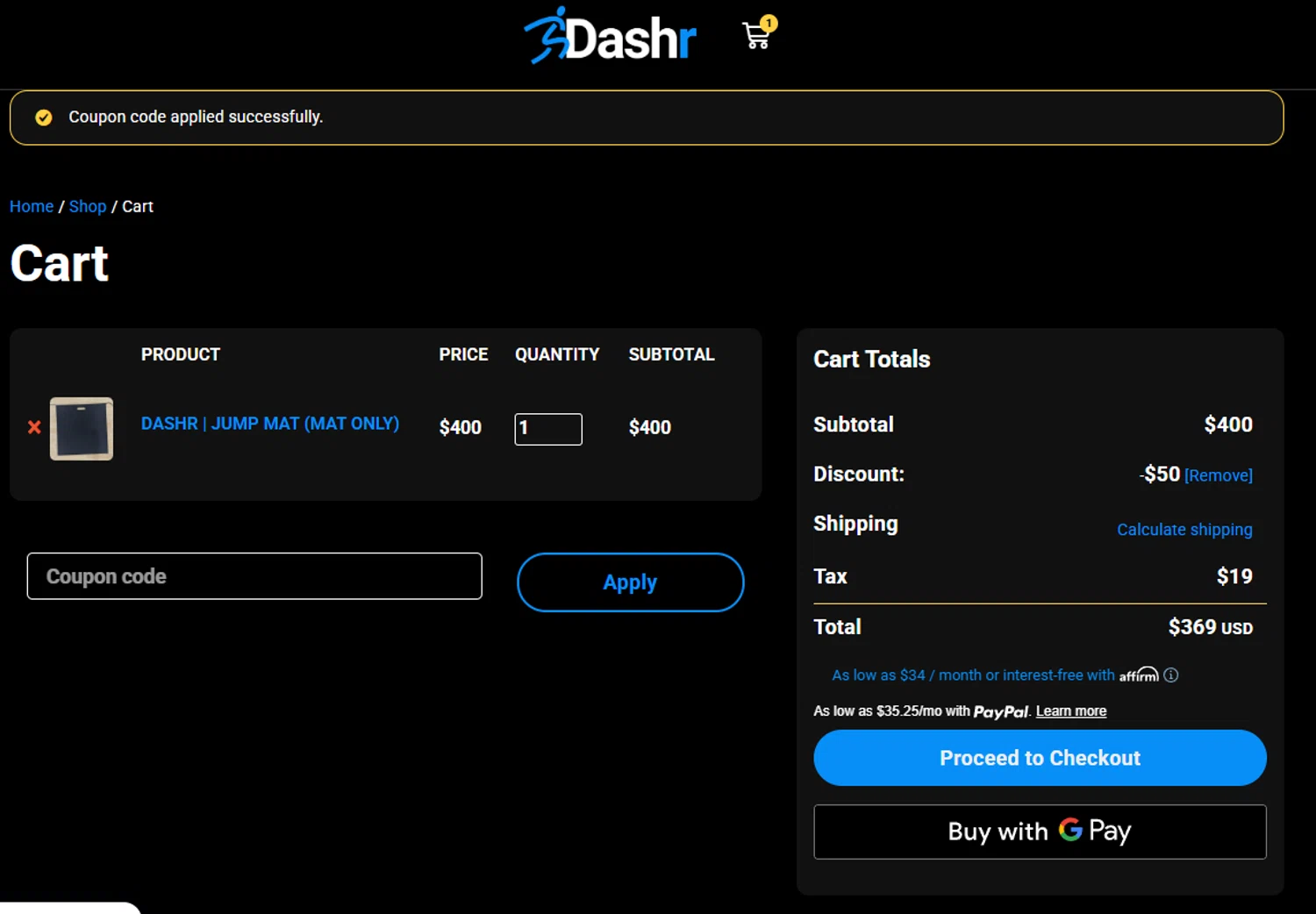The image size is (1316, 914).
Task: Click the yellow check success icon
Action: tap(44, 118)
